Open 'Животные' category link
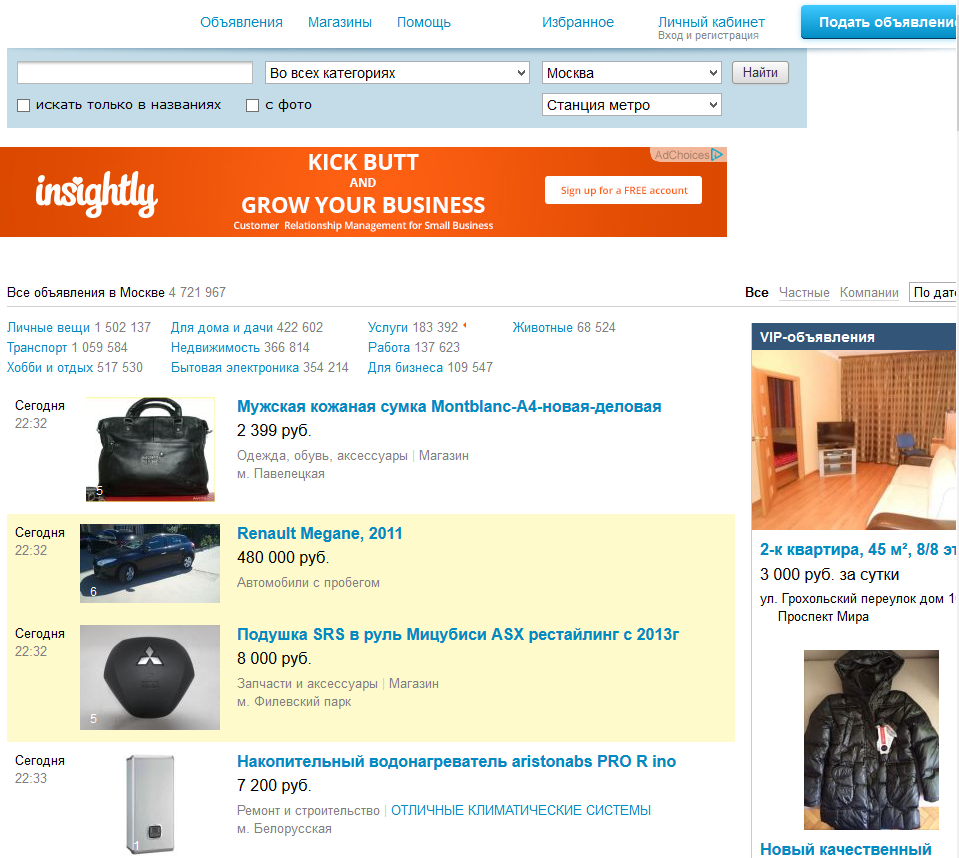 [542, 327]
